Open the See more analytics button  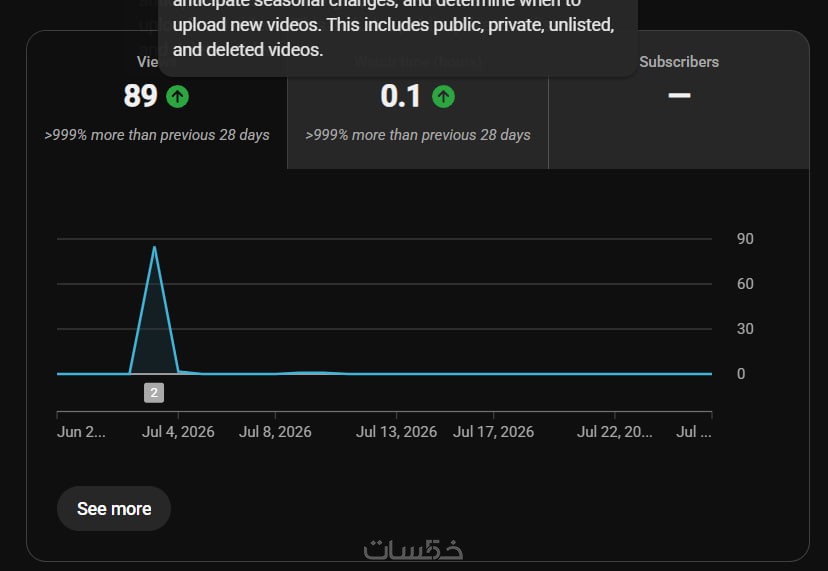pyautogui.click(x=114, y=509)
